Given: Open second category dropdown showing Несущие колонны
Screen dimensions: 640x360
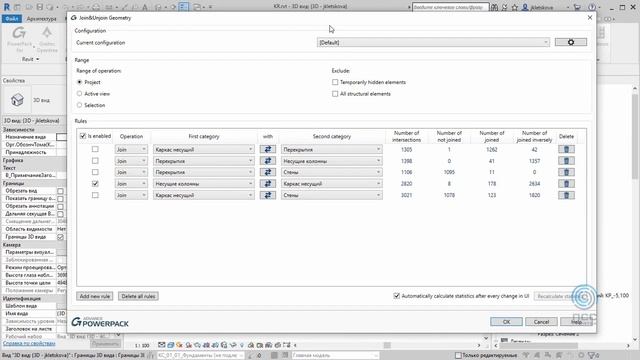Looking at the screenshot, I should pyautogui.click(x=331, y=161).
